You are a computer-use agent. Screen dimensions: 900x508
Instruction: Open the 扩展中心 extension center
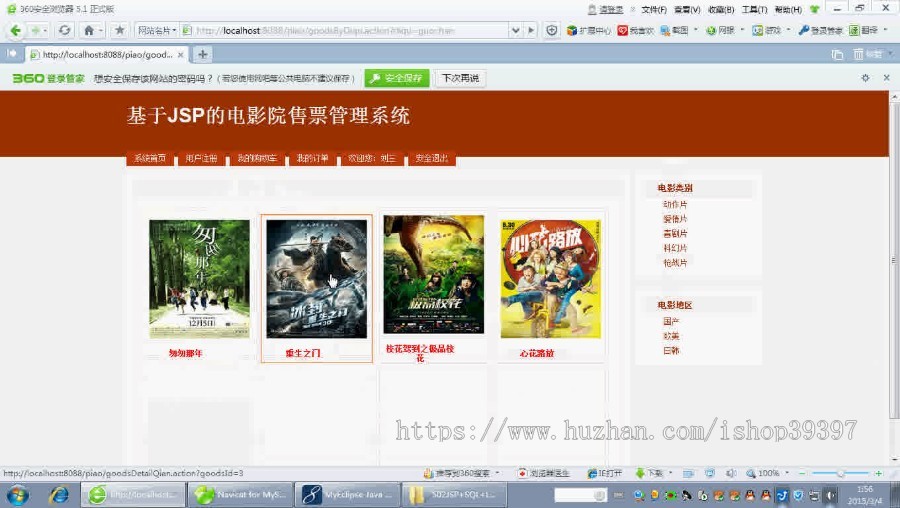click(588, 30)
